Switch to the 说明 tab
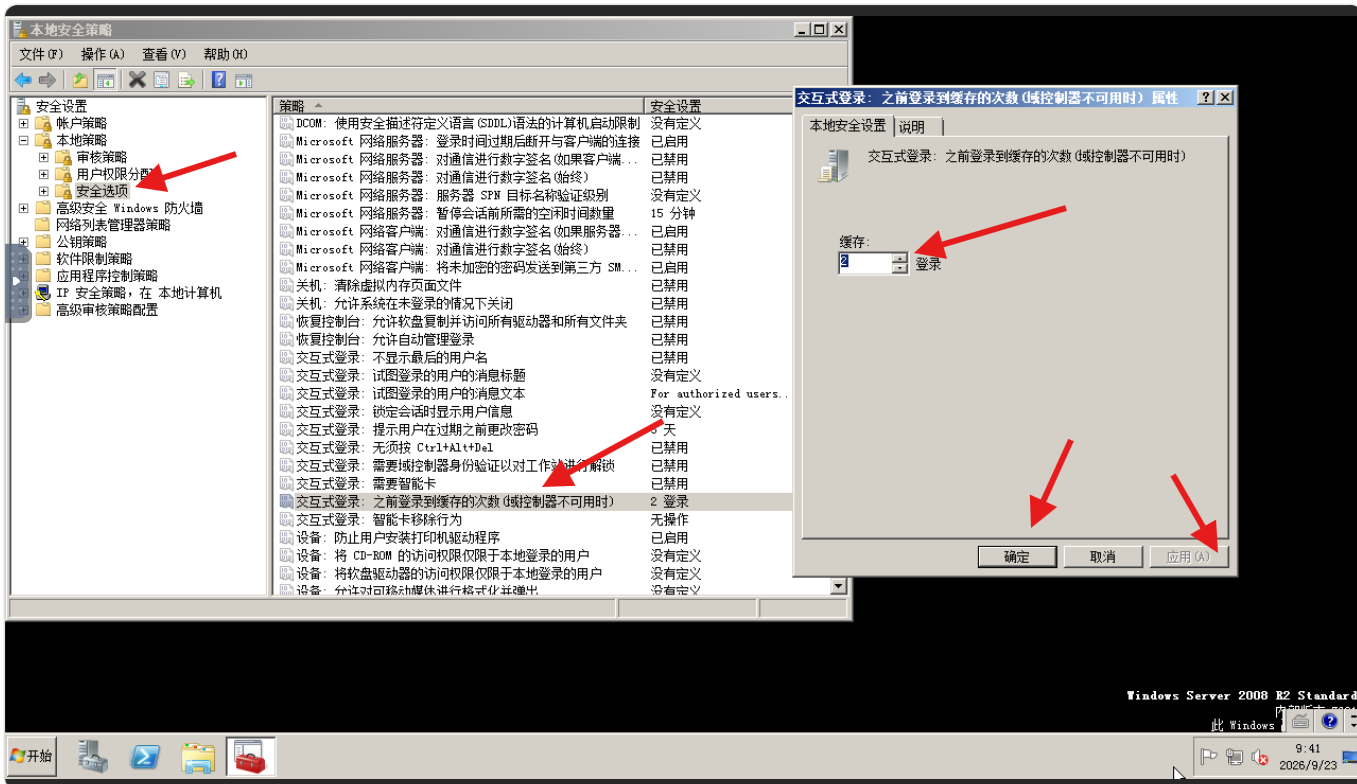 912,127
